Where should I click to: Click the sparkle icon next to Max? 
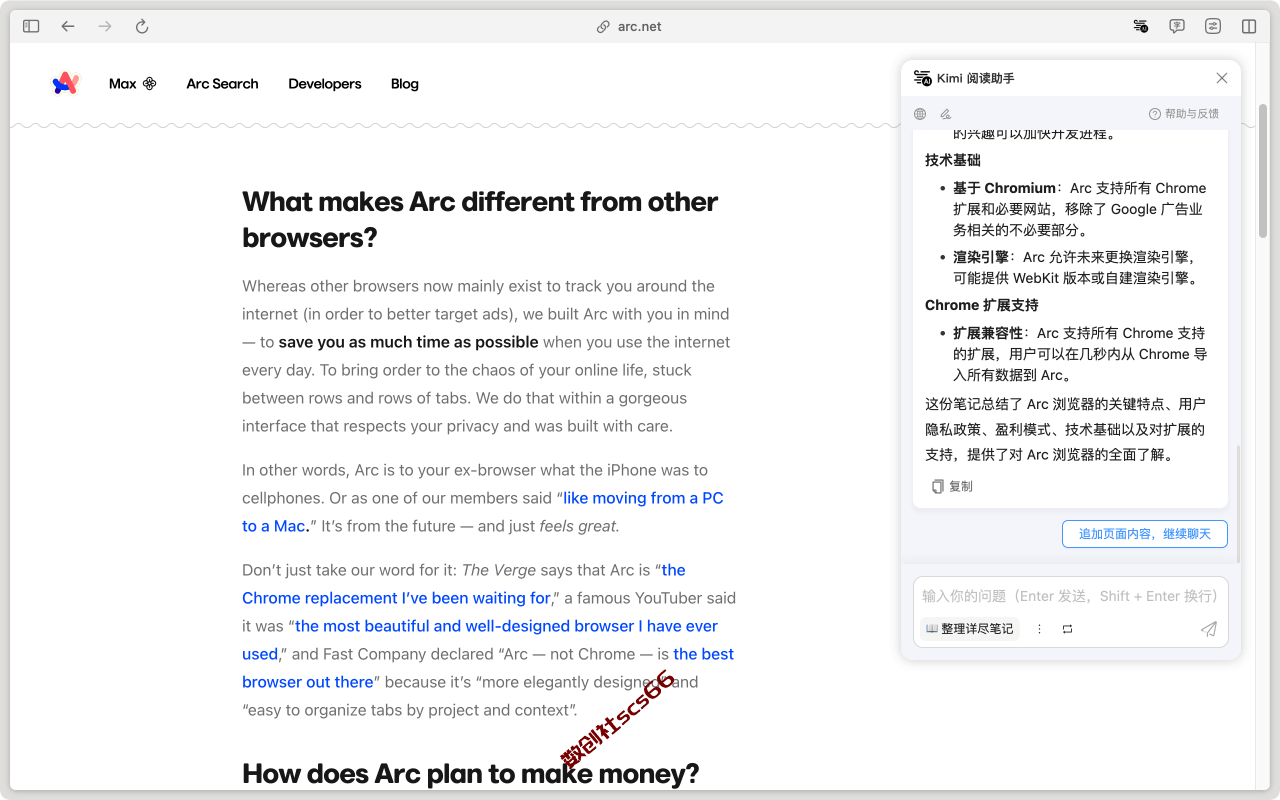[x=150, y=84]
